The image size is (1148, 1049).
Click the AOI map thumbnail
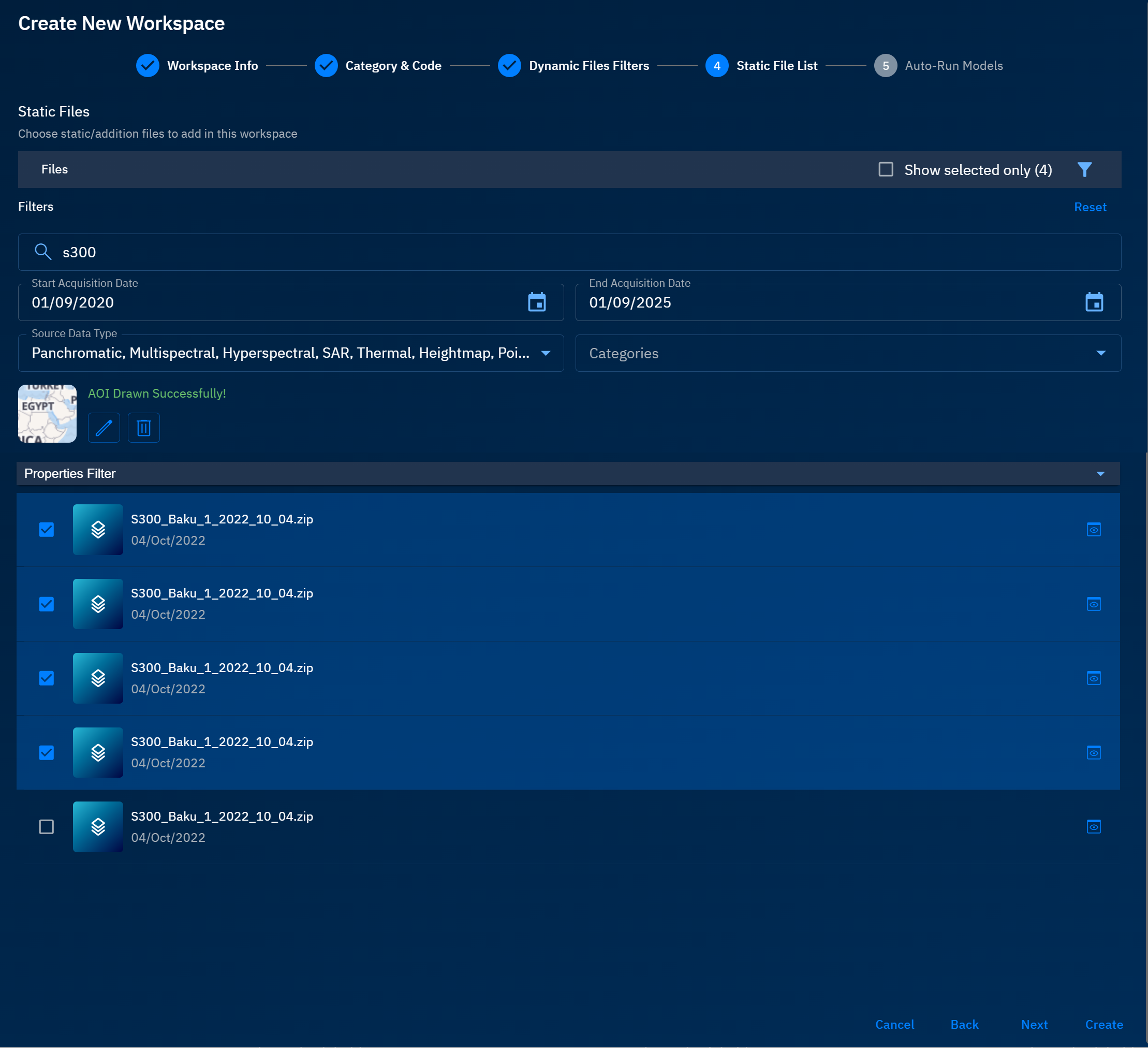coord(47,414)
